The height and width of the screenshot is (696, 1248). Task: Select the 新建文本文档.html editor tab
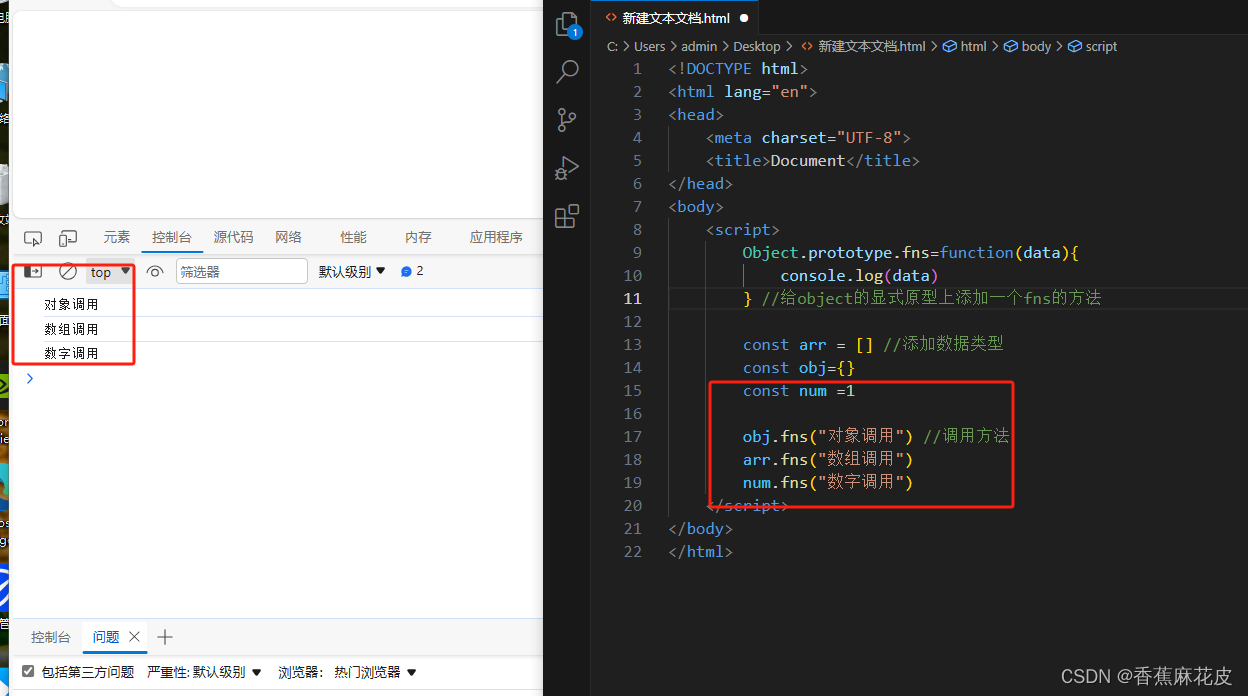(676, 18)
